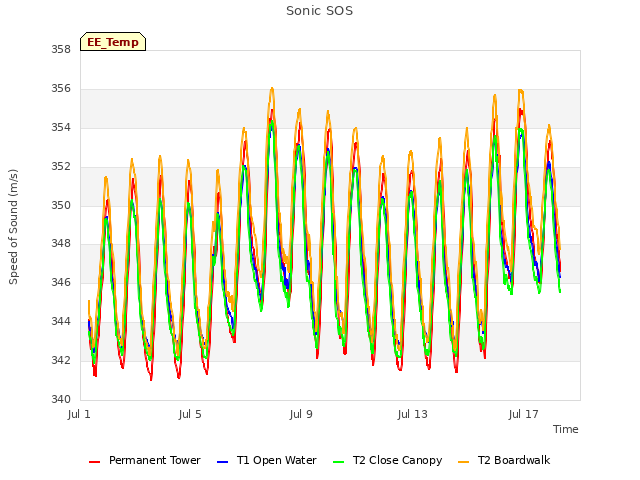Viewport: 640px width, 480px height.
Task: Click the Jul 5 x-axis tick label
Action: tap(190, 414)
